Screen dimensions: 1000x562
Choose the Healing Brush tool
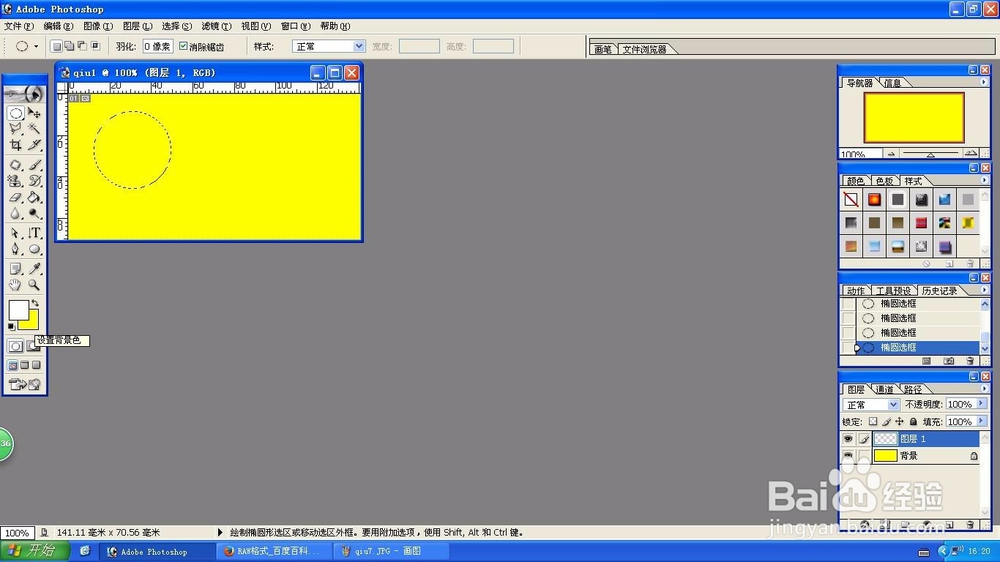tap(16, 165)
